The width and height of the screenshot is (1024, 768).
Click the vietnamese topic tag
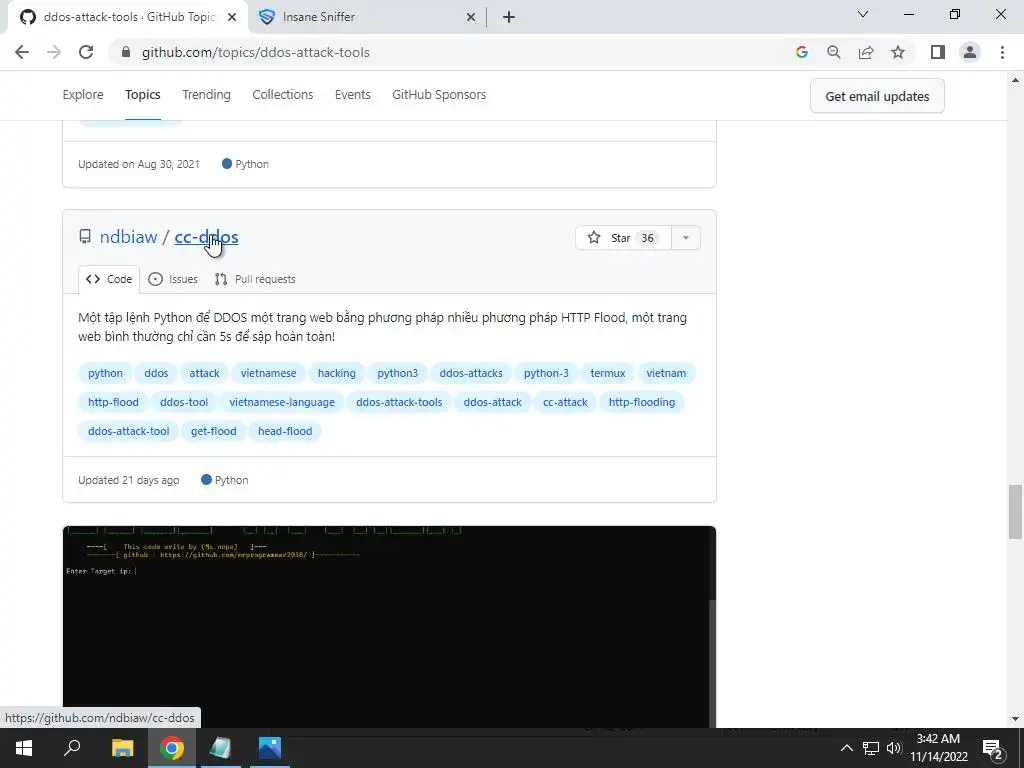tap(268, 373)
